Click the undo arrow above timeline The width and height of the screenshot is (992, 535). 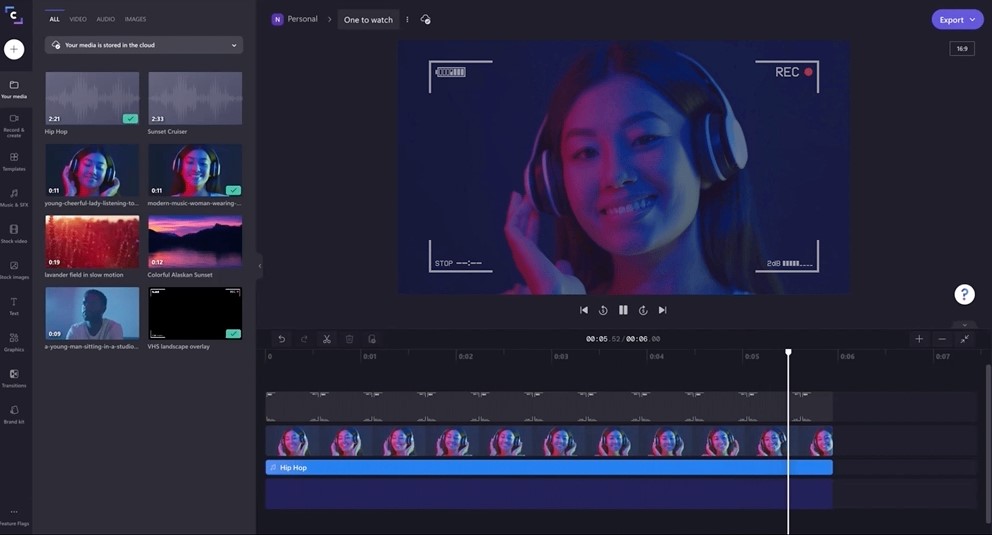click(281, 339)
